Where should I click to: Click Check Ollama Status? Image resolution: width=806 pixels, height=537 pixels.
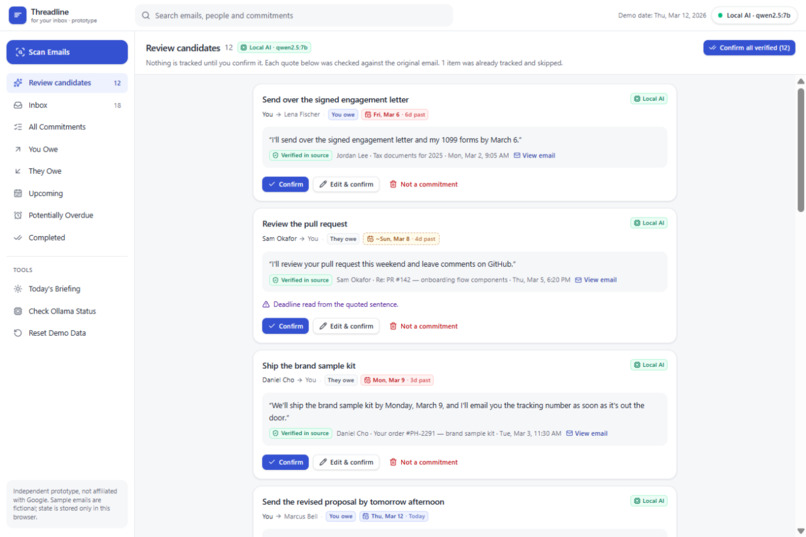pos(67,311)
